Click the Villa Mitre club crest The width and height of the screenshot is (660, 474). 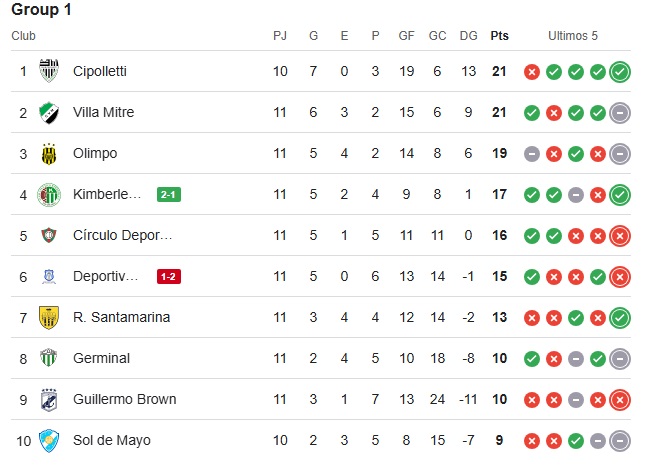[x=49, y=112]
